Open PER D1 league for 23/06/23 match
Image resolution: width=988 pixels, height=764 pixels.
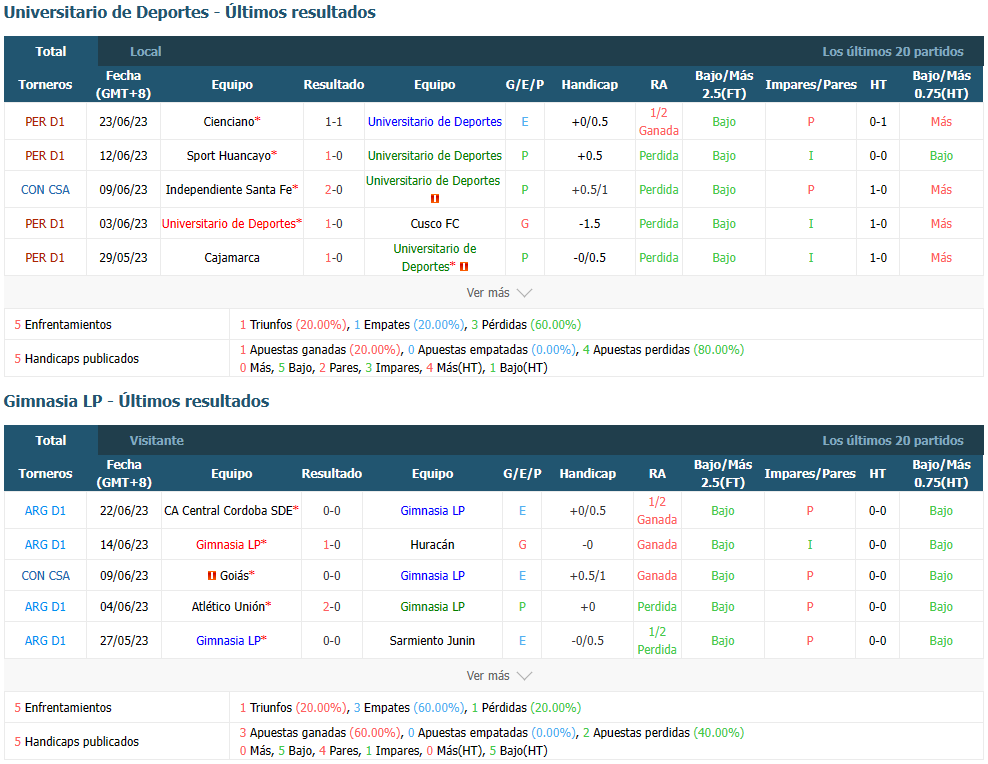(x=45, y=122)
